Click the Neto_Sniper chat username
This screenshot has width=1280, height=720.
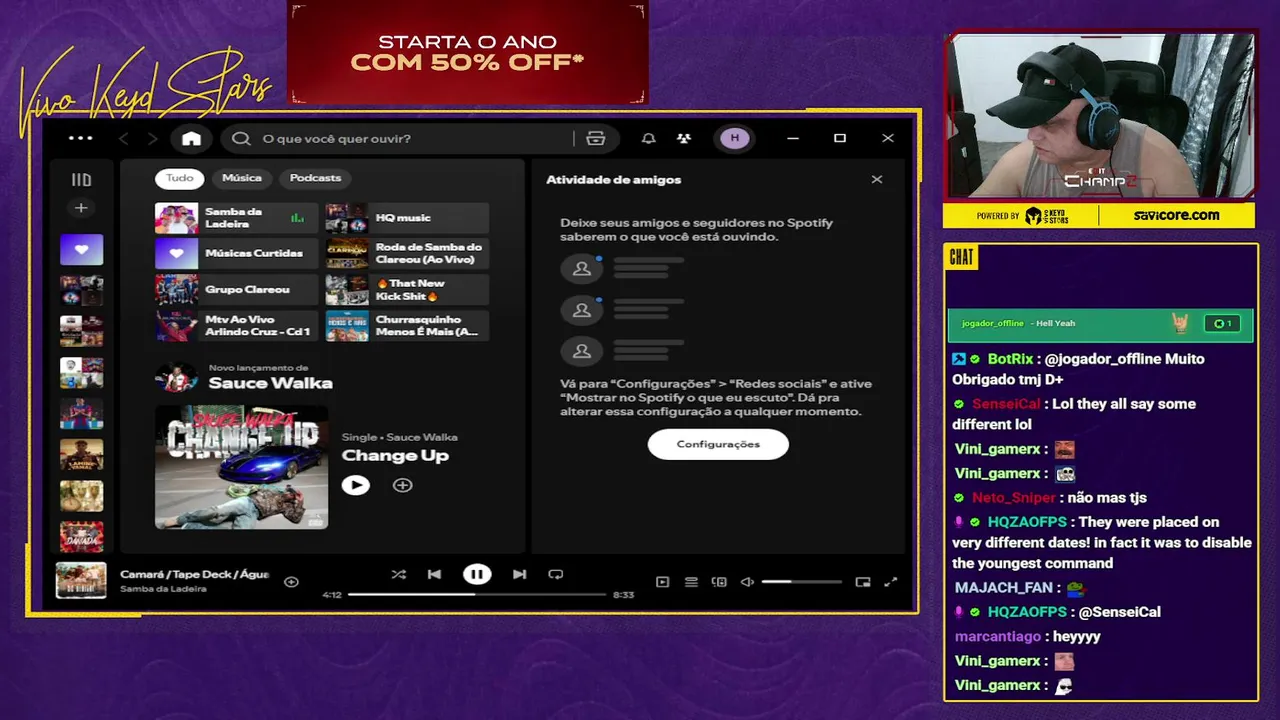tap(1014, 497)
